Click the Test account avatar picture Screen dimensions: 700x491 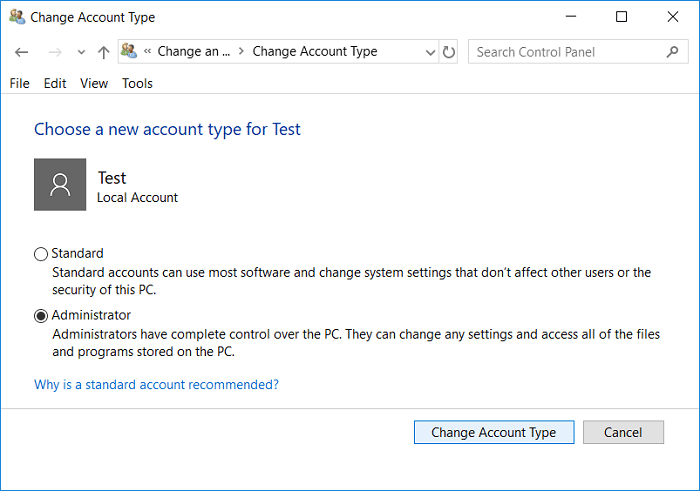click(60, 184)
